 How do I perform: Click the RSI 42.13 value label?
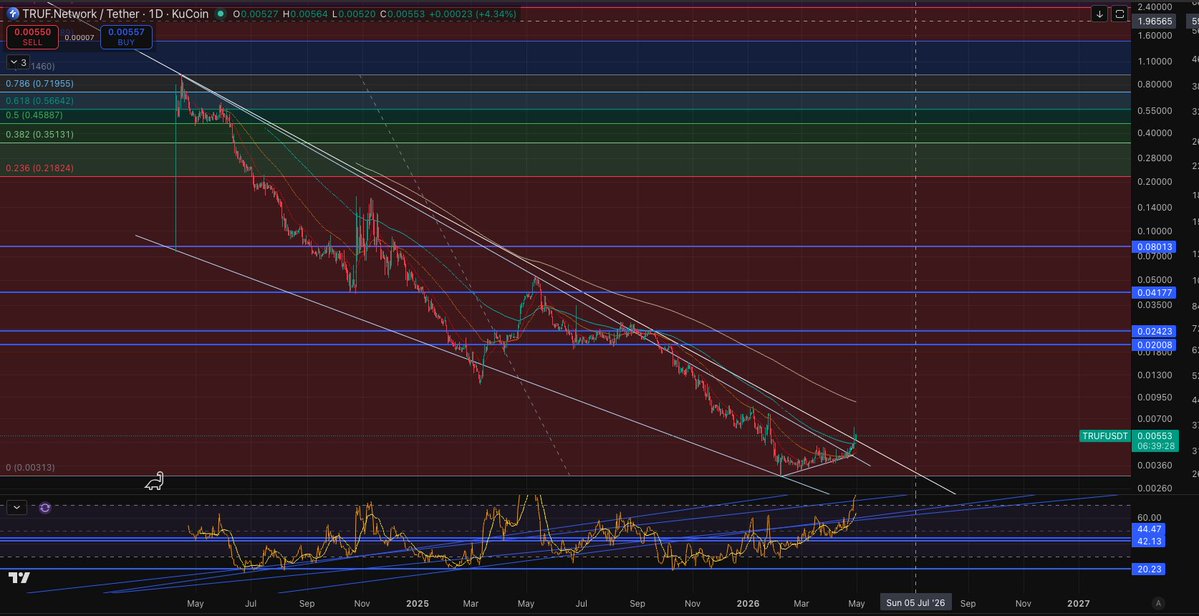(x=1149, y=541)
